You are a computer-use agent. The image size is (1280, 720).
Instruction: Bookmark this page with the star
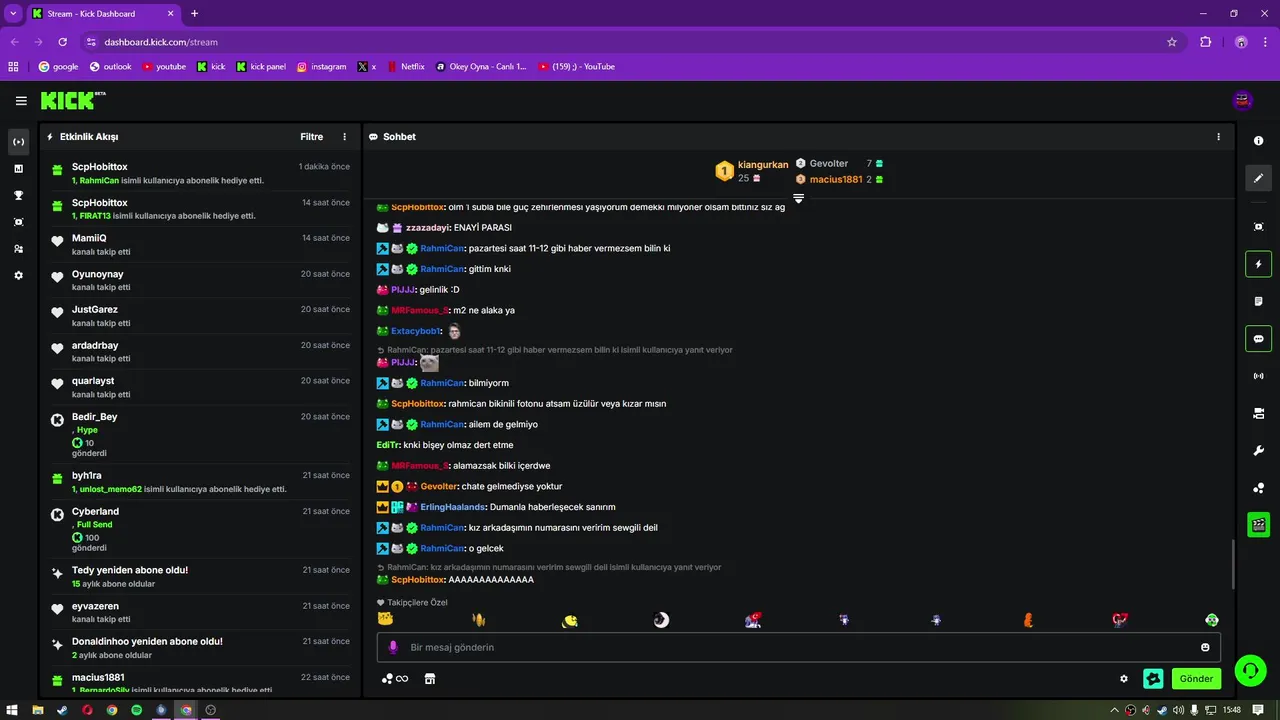point(1172,42)
